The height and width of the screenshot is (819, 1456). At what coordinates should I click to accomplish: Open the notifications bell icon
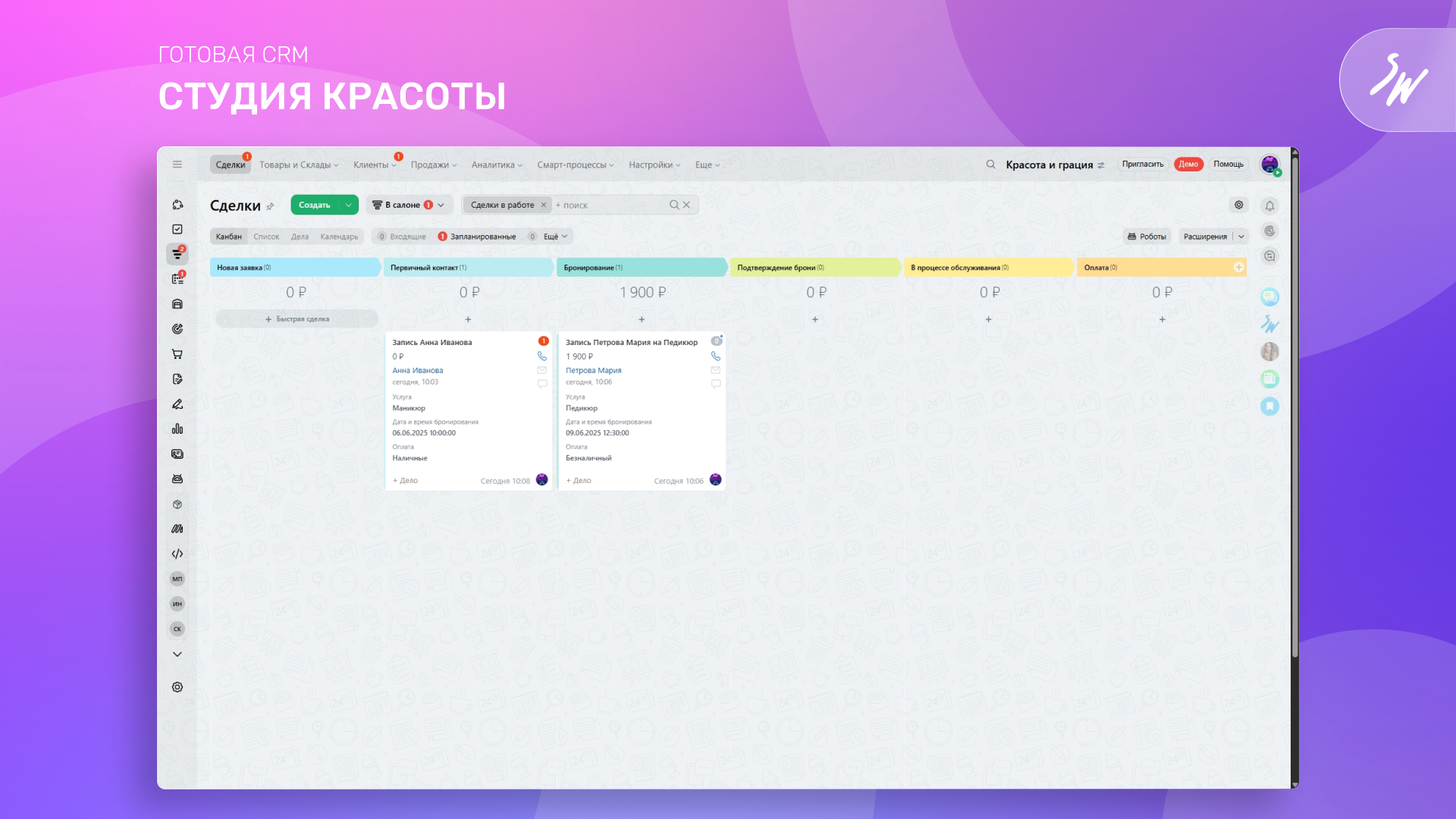[x=1269, y=206]
